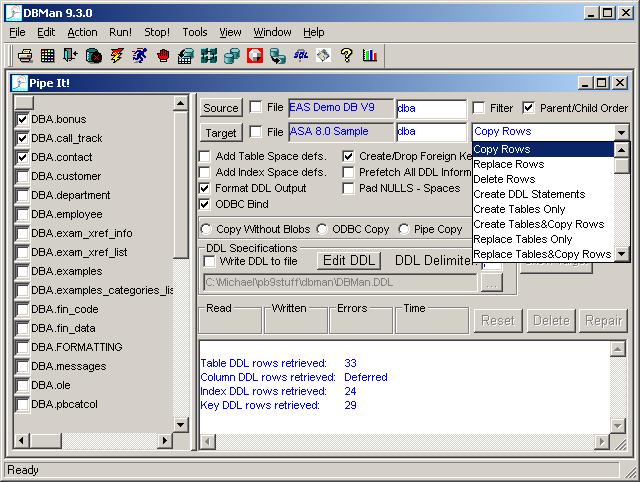Open the Action menu
Screen dimensions: 640x482
(82, 32)
